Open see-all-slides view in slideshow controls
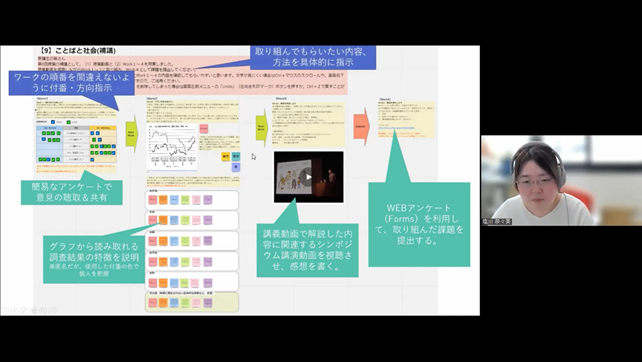The width and height of the screenshot is (642, 362). coord(34,311)
